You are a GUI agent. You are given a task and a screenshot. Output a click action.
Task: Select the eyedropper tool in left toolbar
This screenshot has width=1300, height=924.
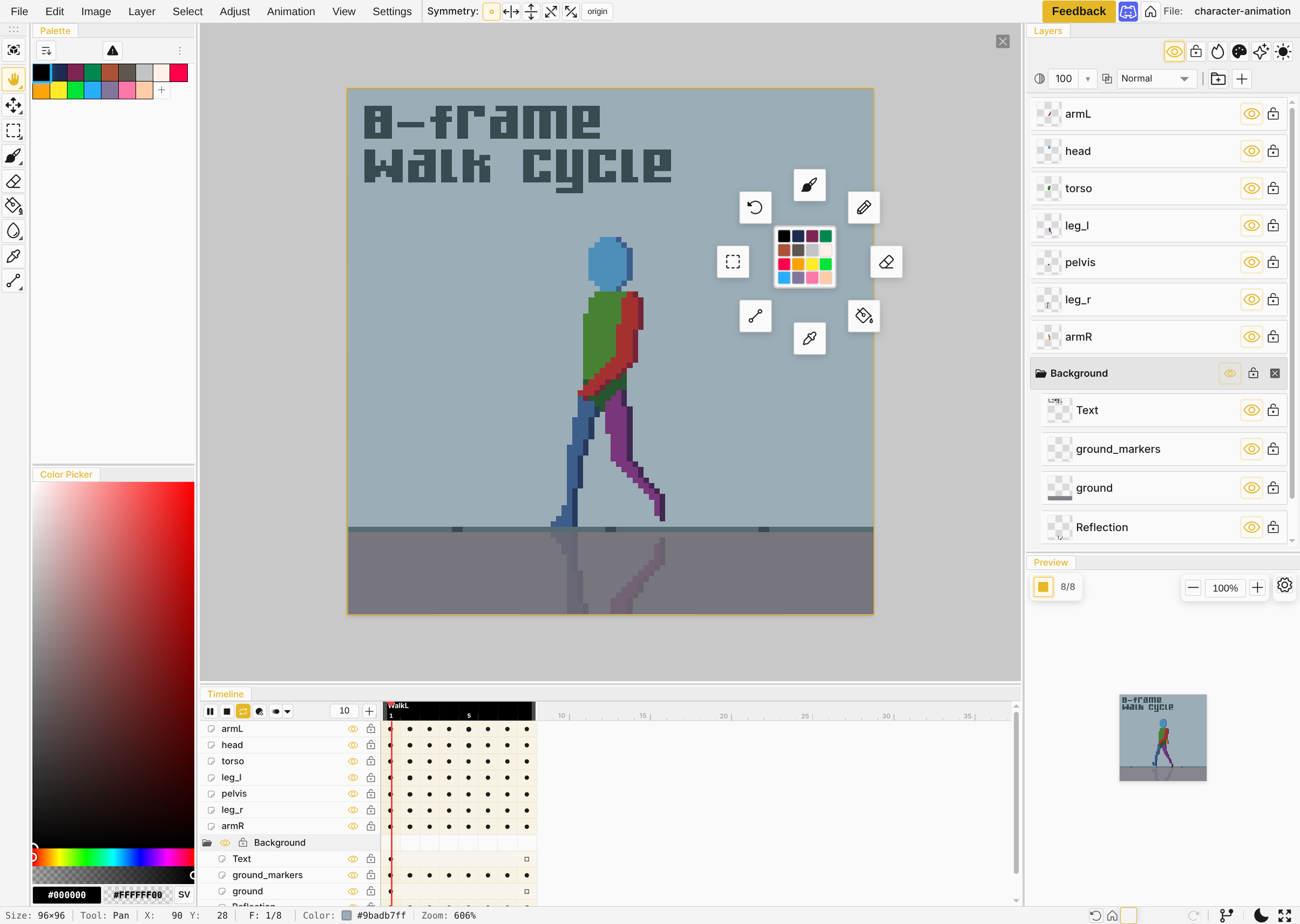13,256
